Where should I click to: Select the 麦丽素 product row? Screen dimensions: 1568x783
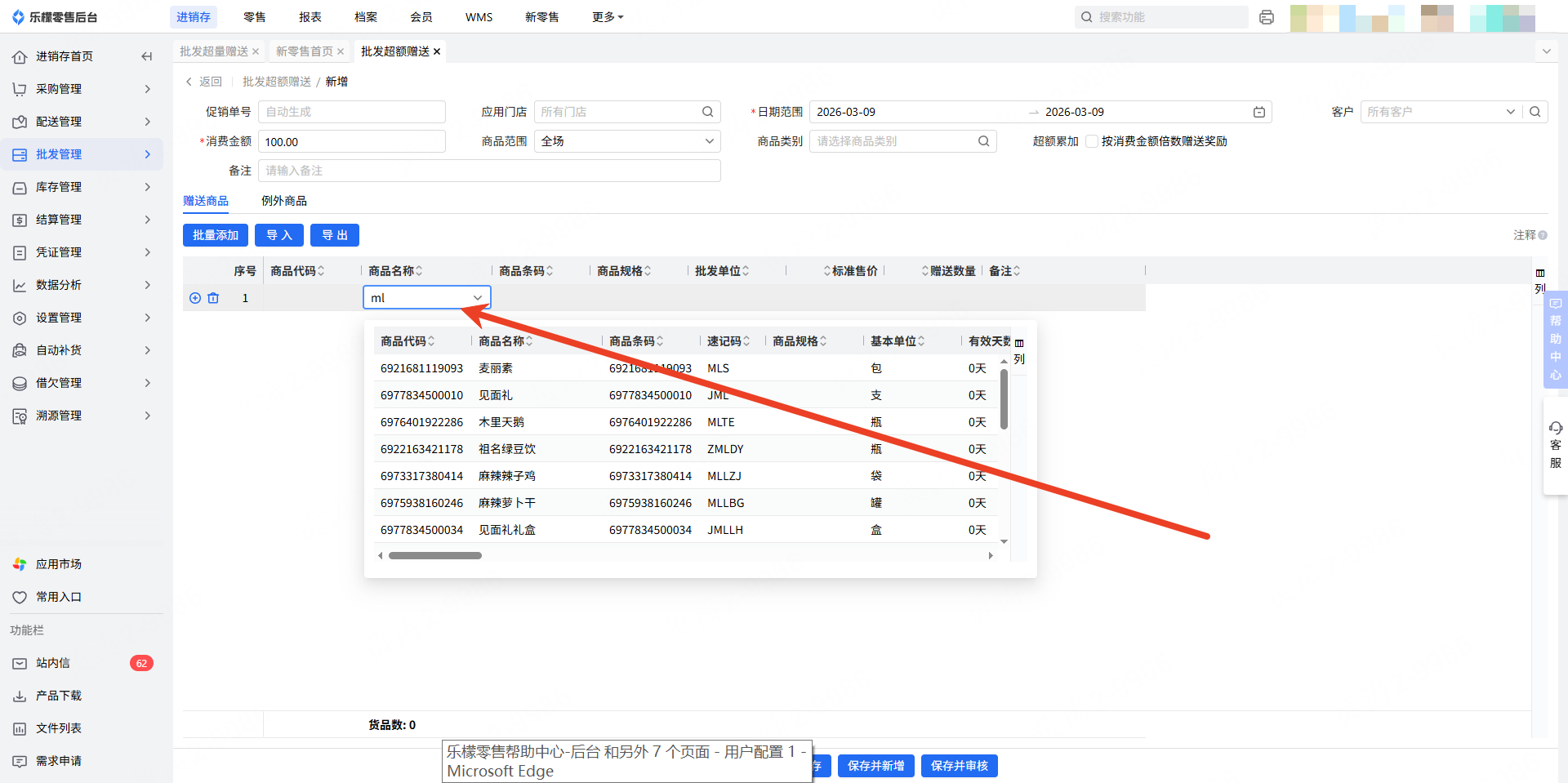(686, 368)
